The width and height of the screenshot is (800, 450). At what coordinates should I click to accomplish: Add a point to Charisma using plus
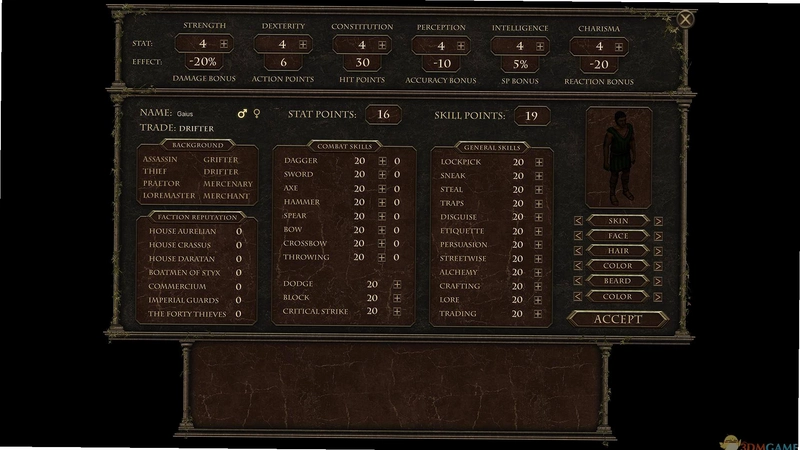(x=618, y=47)
